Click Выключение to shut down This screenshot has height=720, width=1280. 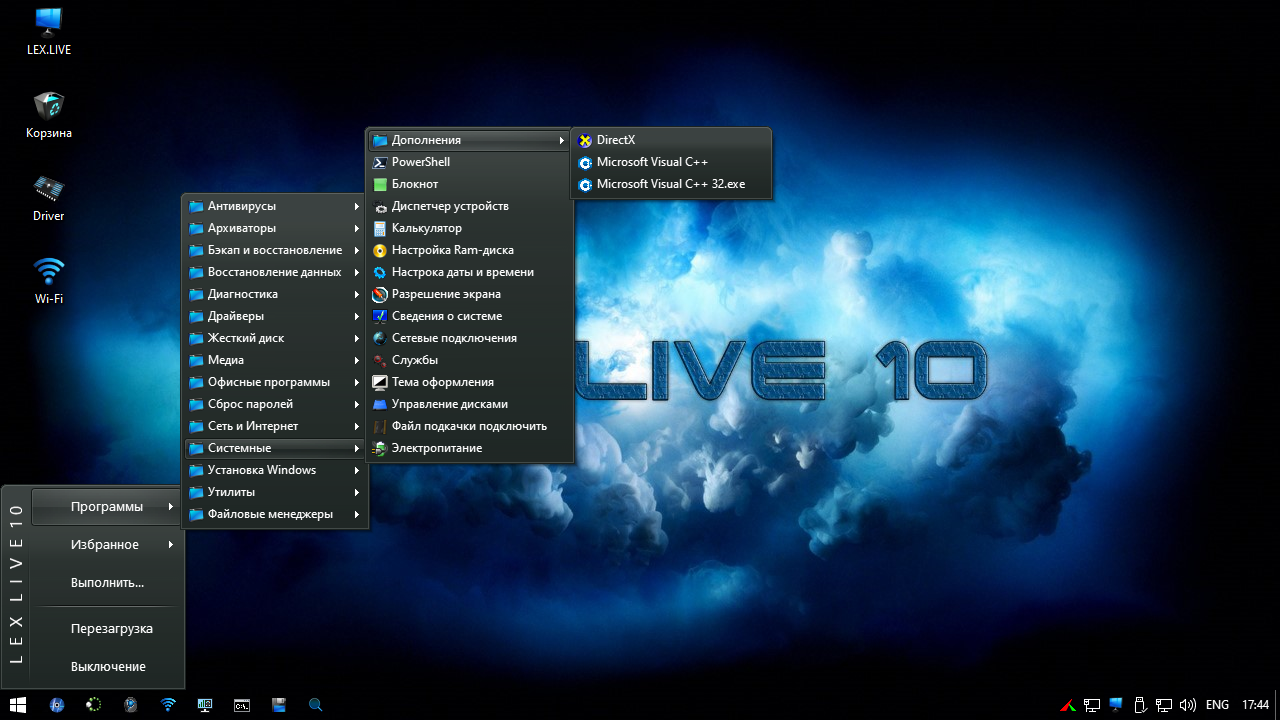point(108,667)
